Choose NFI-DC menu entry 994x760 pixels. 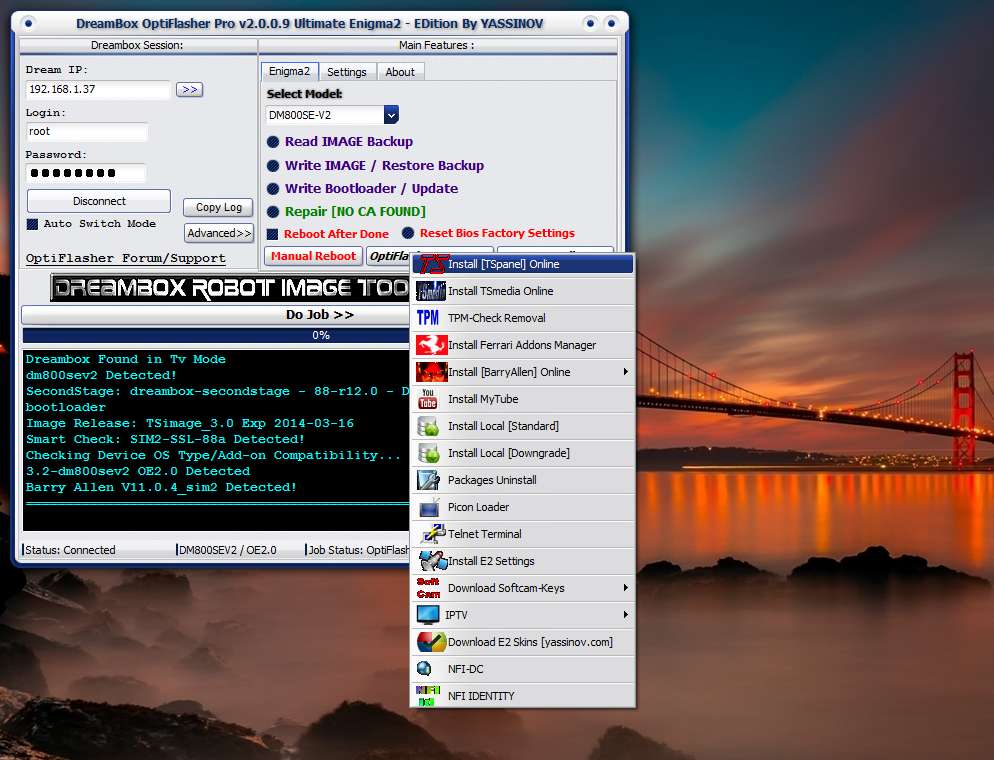tap(523, 669)
